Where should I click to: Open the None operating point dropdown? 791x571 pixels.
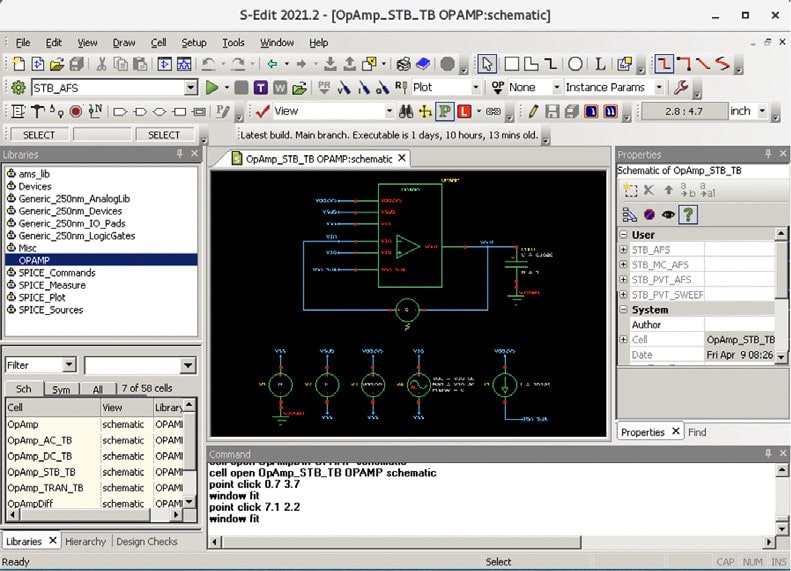(556, 88)
